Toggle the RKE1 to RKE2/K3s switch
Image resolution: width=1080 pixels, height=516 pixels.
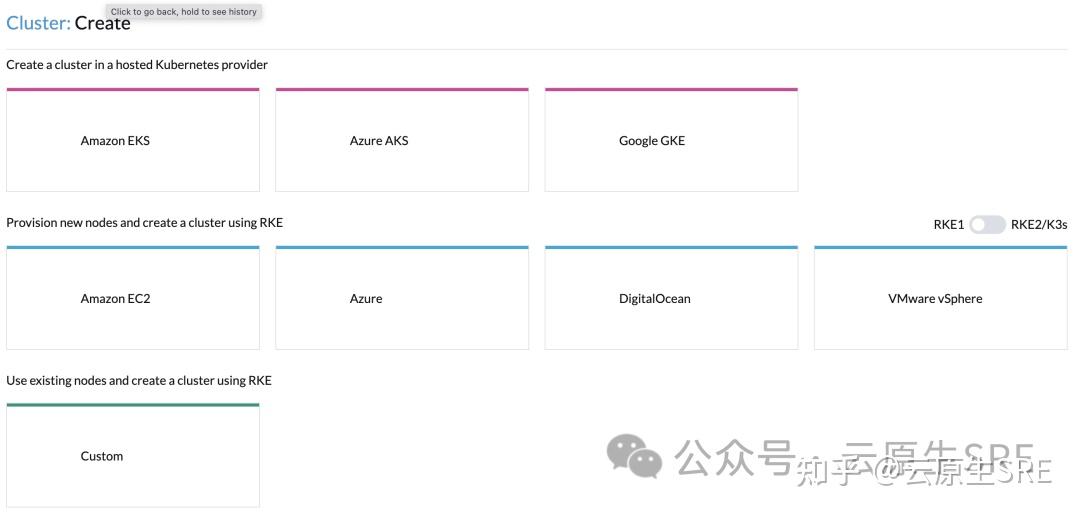click(988, 225)
